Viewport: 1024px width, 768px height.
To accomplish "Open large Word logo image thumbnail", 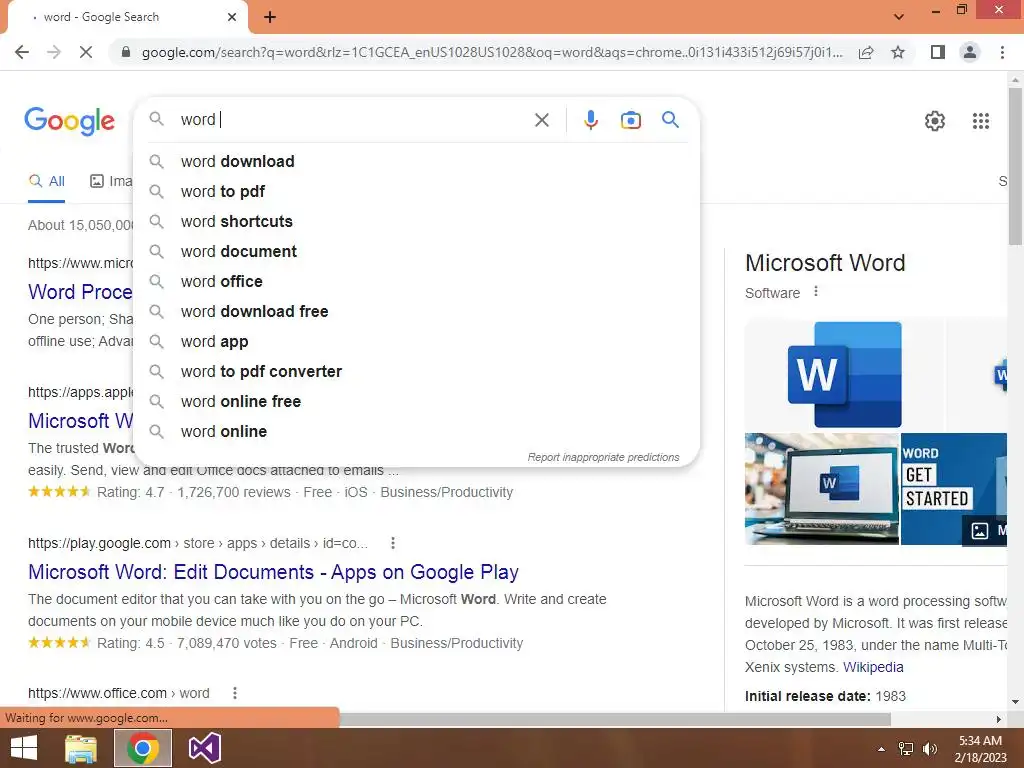I will pyautogui.click(x=844, y=375).
